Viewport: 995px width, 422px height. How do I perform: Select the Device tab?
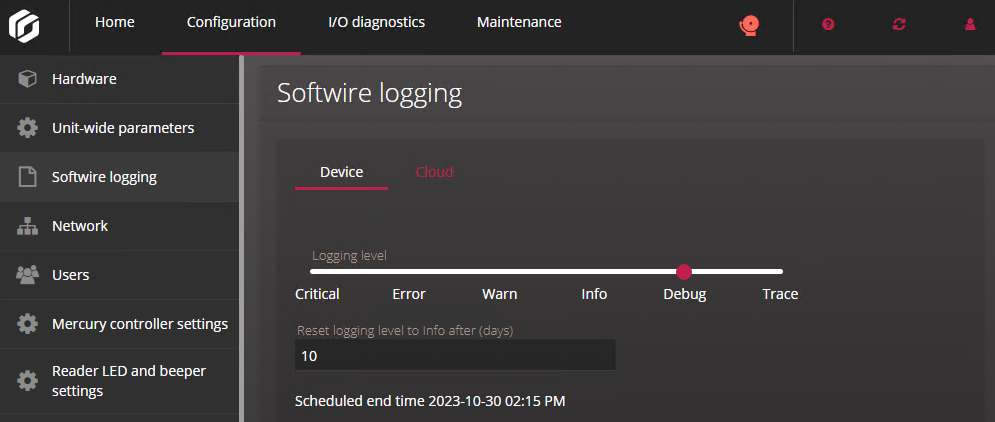[x=341, y=172]
